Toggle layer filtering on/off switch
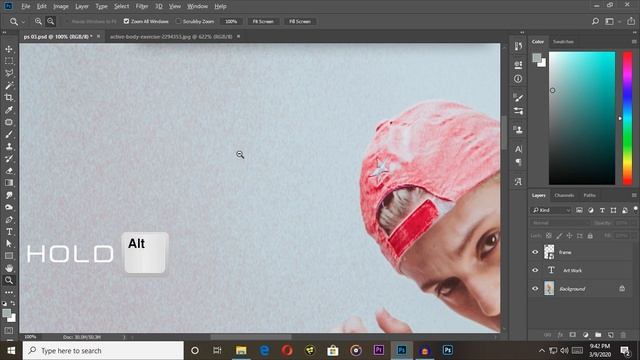The height and width of the screenshot is (360, 640). [x=636, y=209]
